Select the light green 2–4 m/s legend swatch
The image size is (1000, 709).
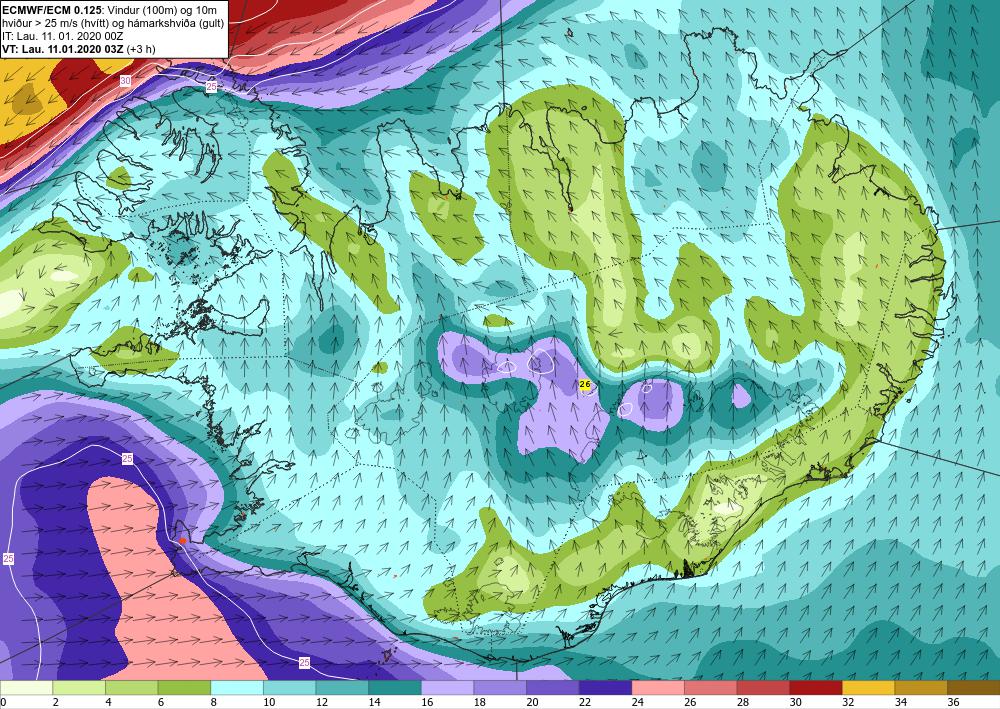click(x=78, y=687)
